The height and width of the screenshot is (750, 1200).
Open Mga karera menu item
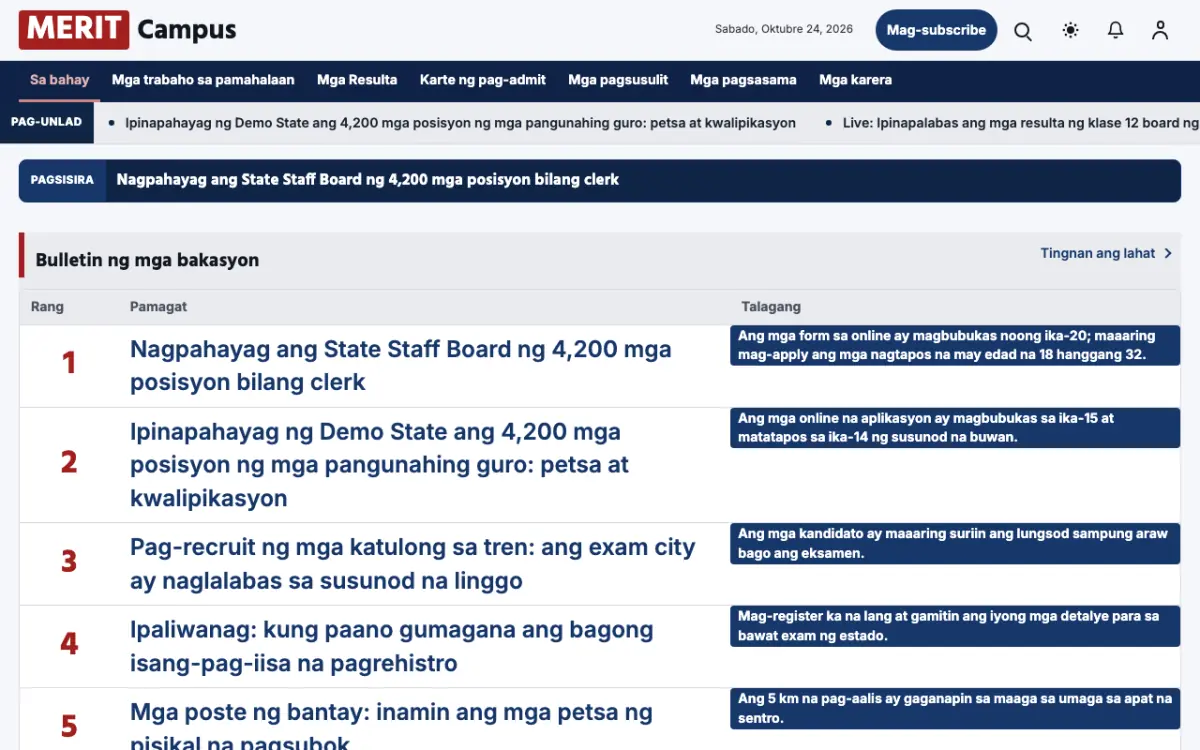pos(855,80)
